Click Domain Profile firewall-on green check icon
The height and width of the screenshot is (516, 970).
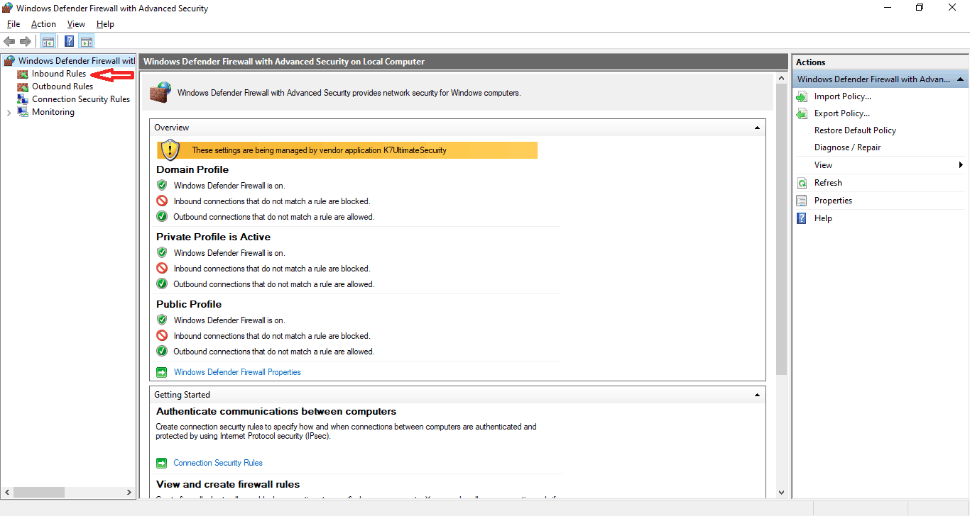pyautogui.click(x=162, y=185)
